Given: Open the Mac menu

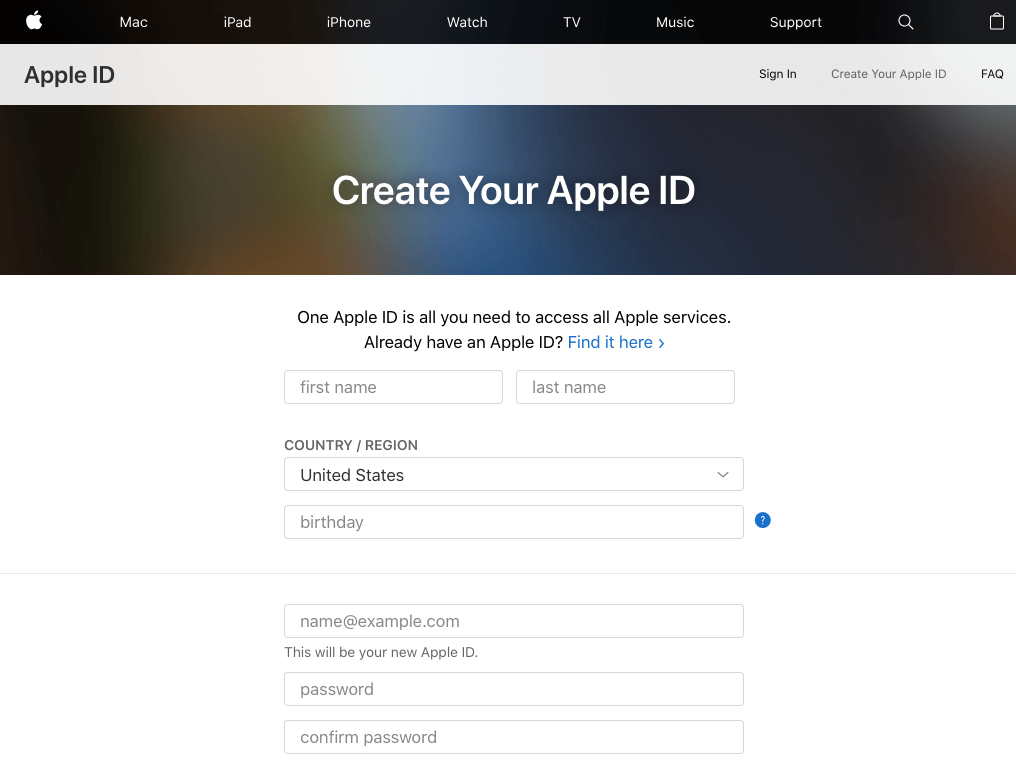Looking at the screenshot, I should coord(133,22).
